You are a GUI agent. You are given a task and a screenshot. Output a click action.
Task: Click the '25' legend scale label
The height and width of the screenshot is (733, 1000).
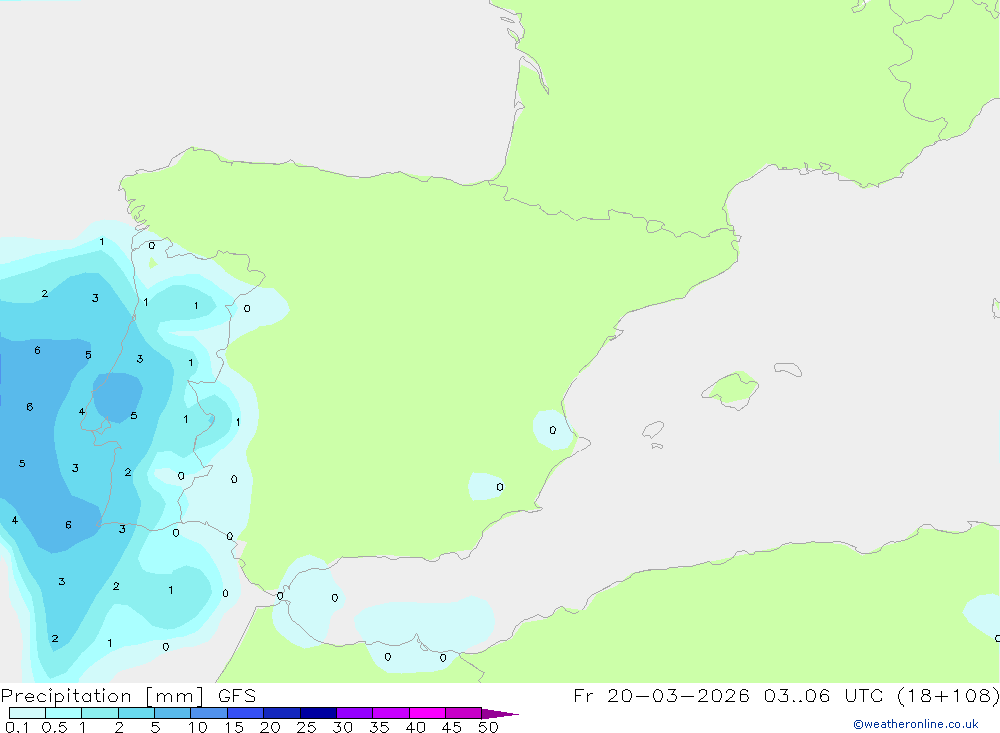coord(307,727)
